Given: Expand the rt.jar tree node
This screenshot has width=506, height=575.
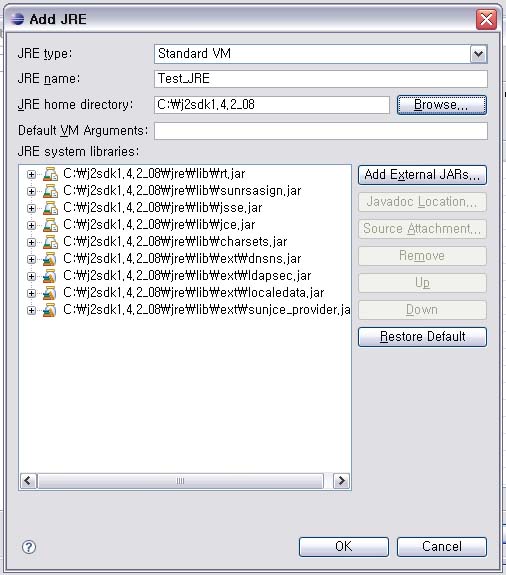Looking at the screenshot, I should pos(32,174).
